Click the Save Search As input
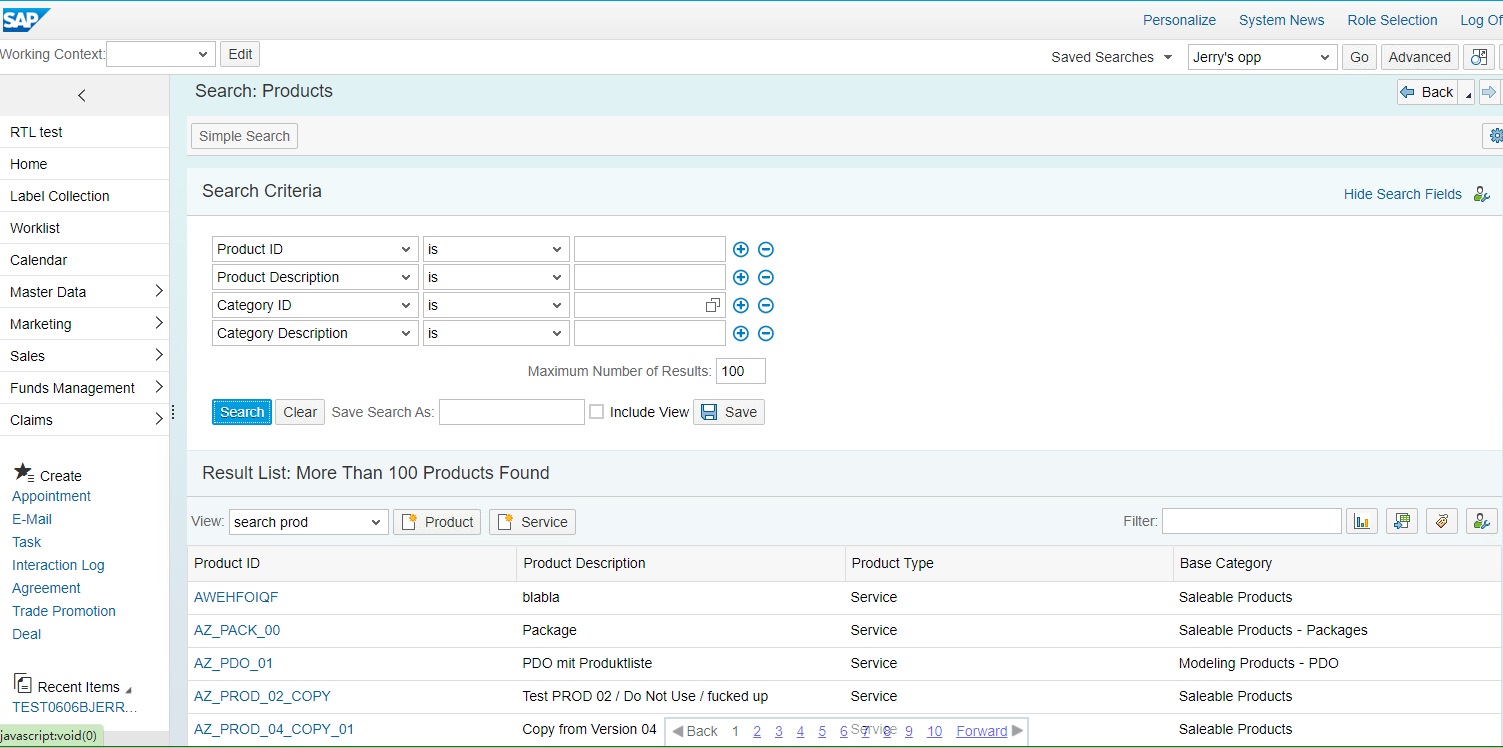 pyautogui.click(x=512, y=412)
